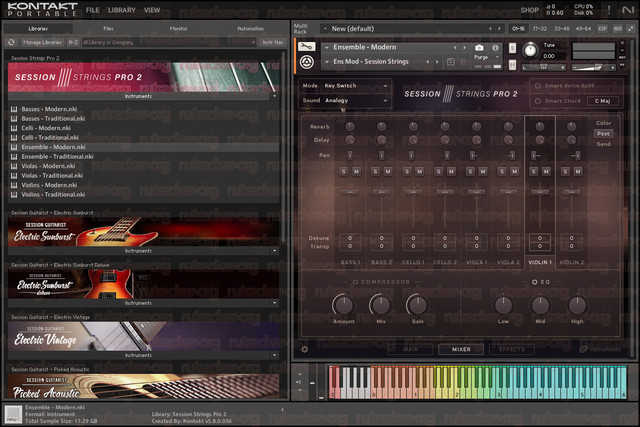Click the KSP master script button
The height and width of the screenshot is (427, 640).
click(602, 29)
